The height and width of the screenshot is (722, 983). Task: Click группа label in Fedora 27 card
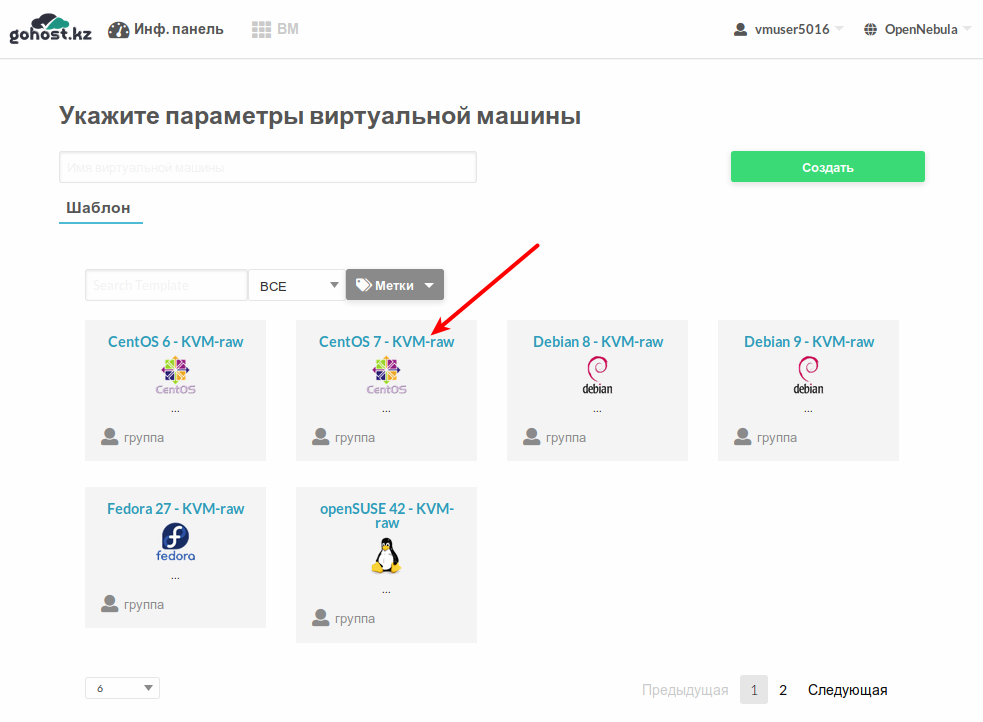(x=144, y=605)
